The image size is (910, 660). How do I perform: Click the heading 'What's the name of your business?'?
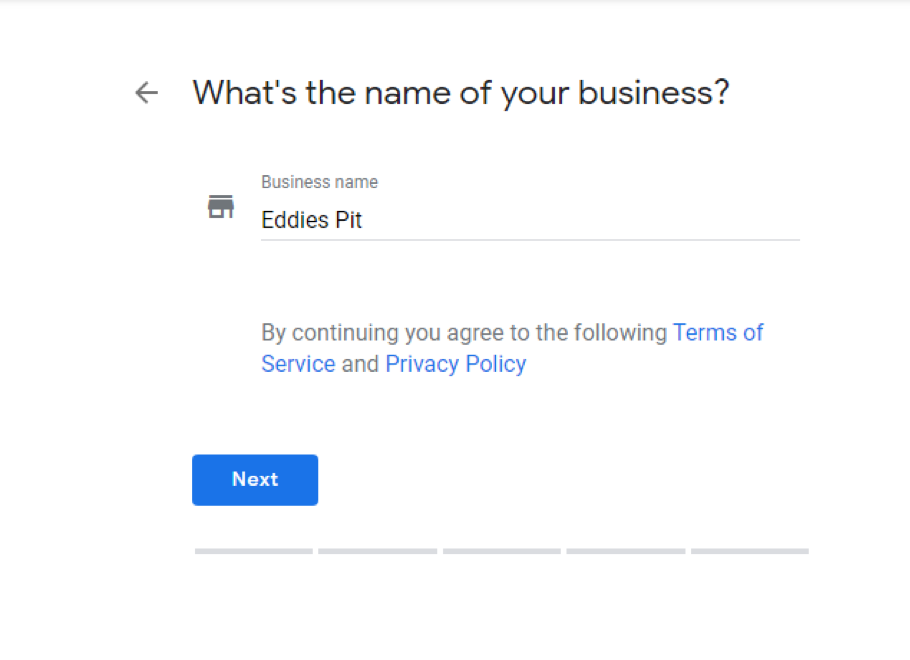tap(460, 93)
